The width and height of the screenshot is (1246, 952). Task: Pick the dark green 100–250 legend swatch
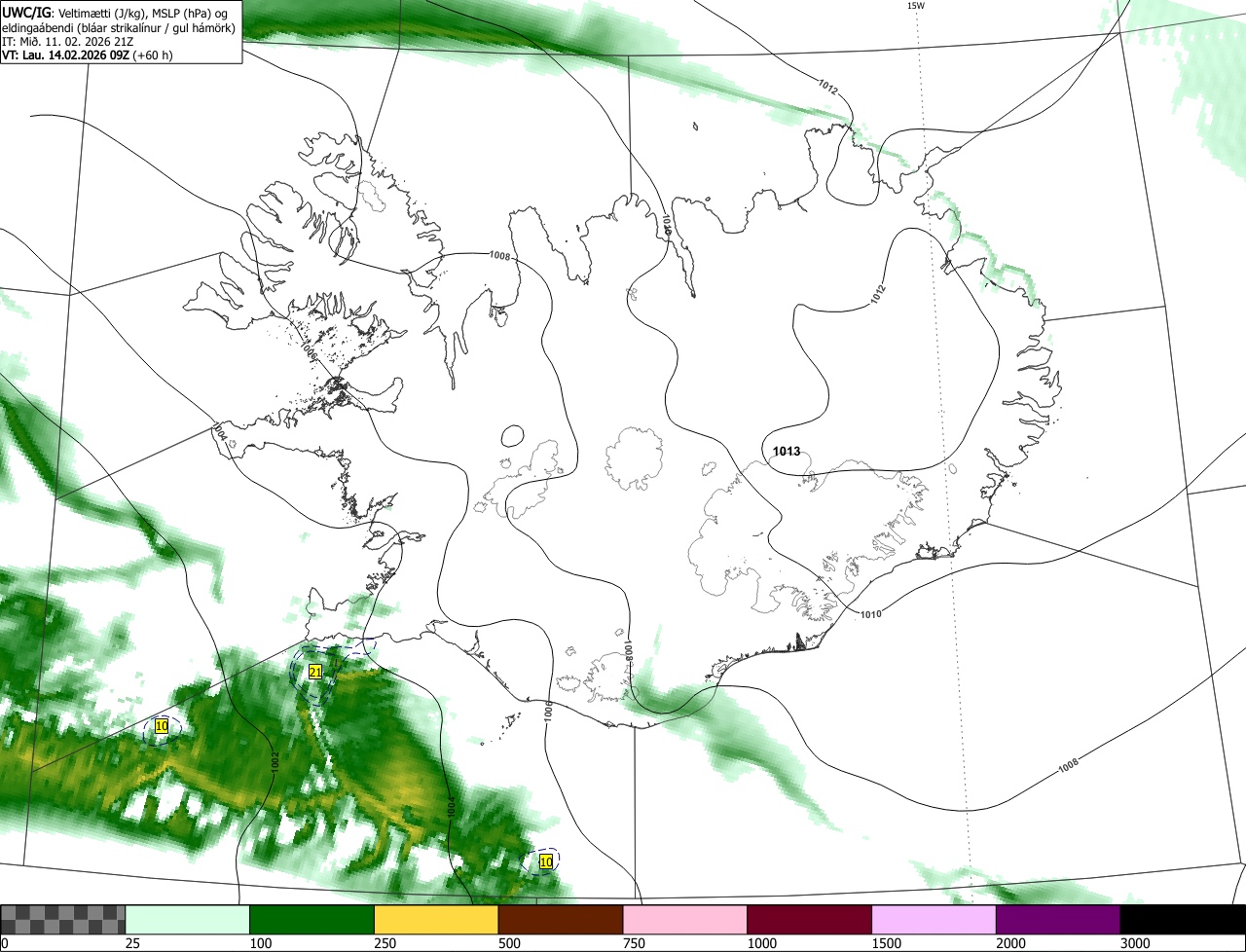point(312,920)
